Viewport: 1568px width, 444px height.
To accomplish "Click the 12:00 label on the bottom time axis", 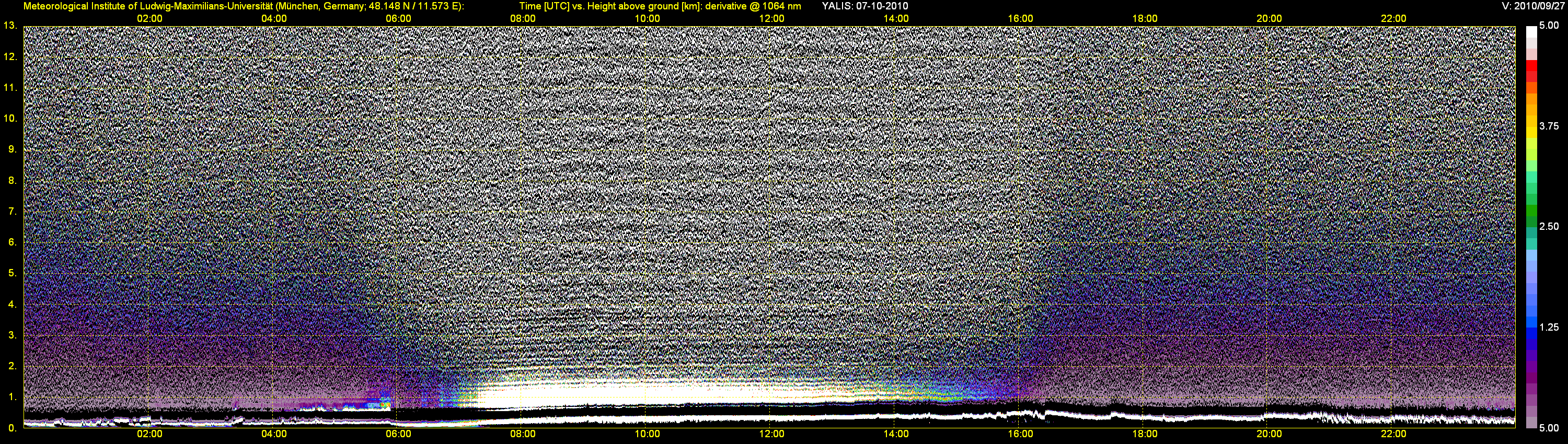I will 771,434.
